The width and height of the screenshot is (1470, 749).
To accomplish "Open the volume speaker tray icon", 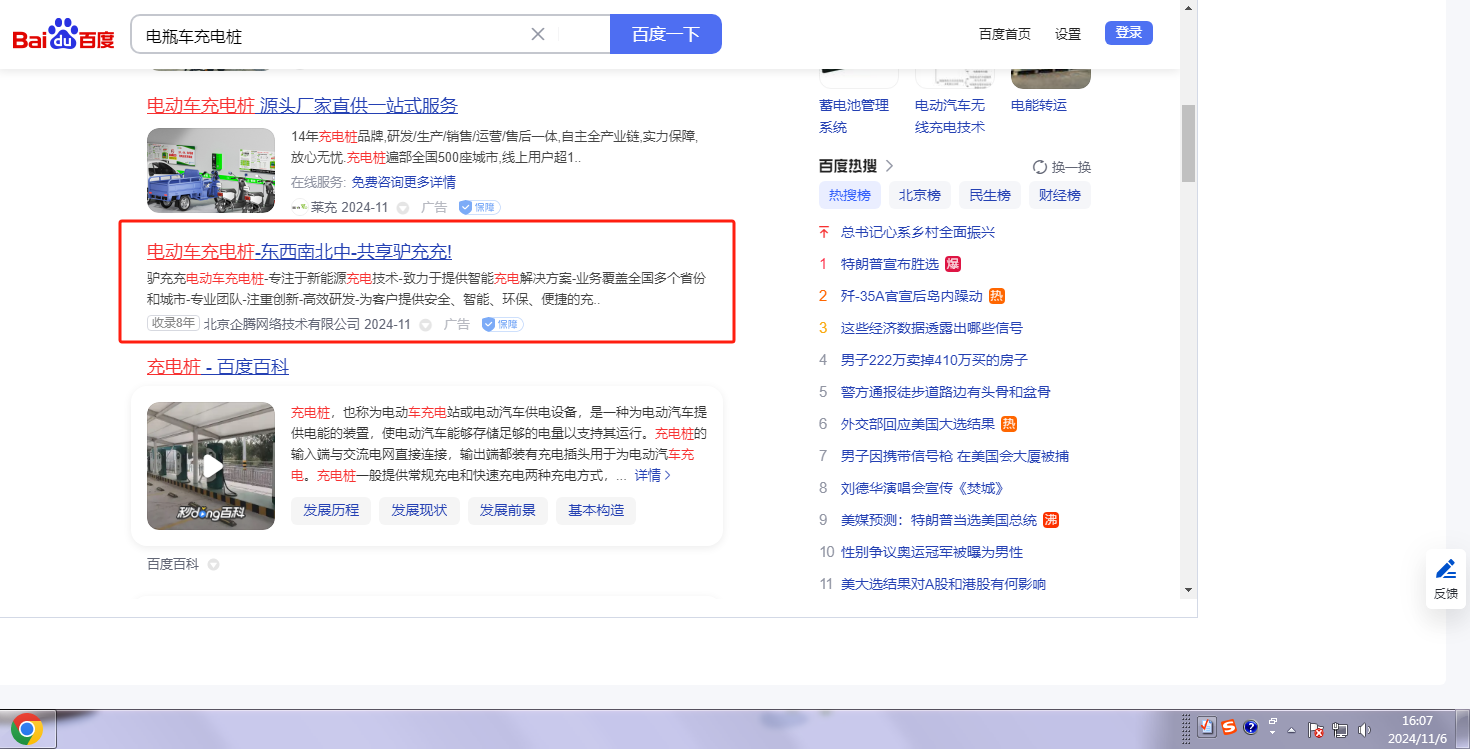I will coord(1365,730).
